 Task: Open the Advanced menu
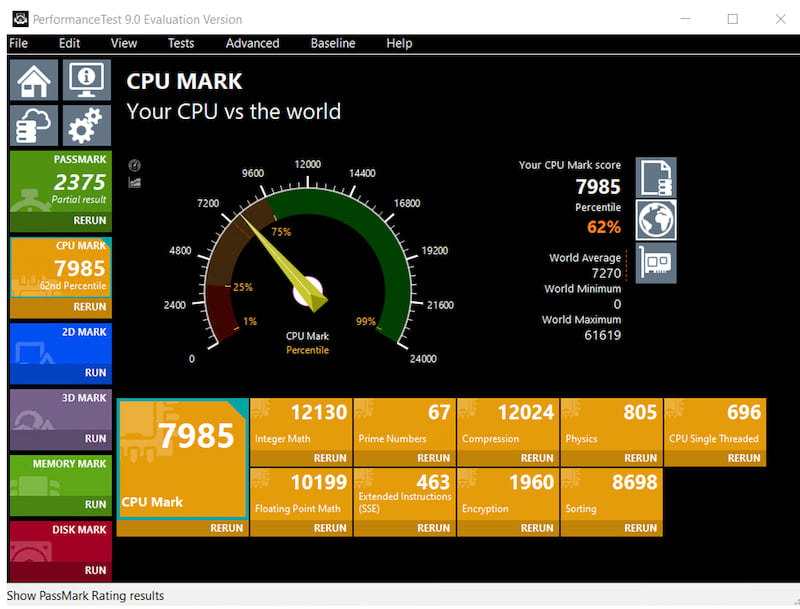tap(253, 43)
